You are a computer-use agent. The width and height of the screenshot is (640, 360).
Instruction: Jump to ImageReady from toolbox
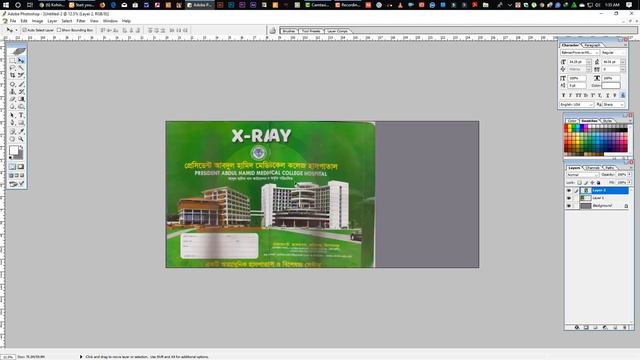[x=16, y=184]
